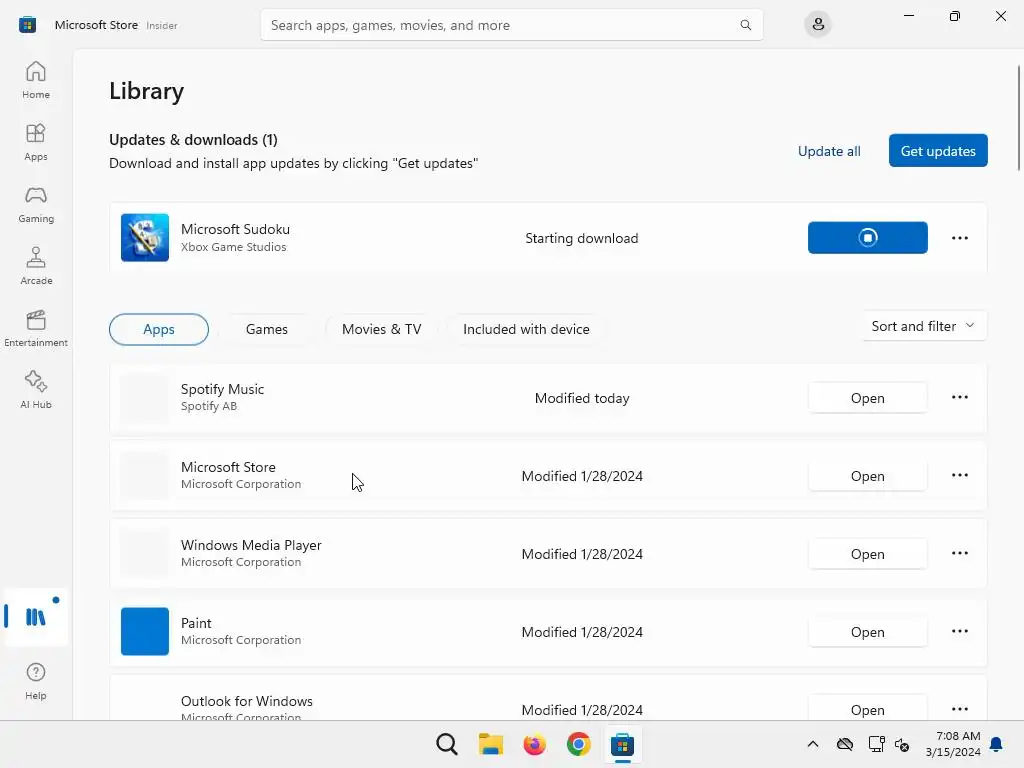Image resolution: width=1024 pixels, height=768 pixels.
Task: Open the Entertainment section
Action: click(36, 328)
